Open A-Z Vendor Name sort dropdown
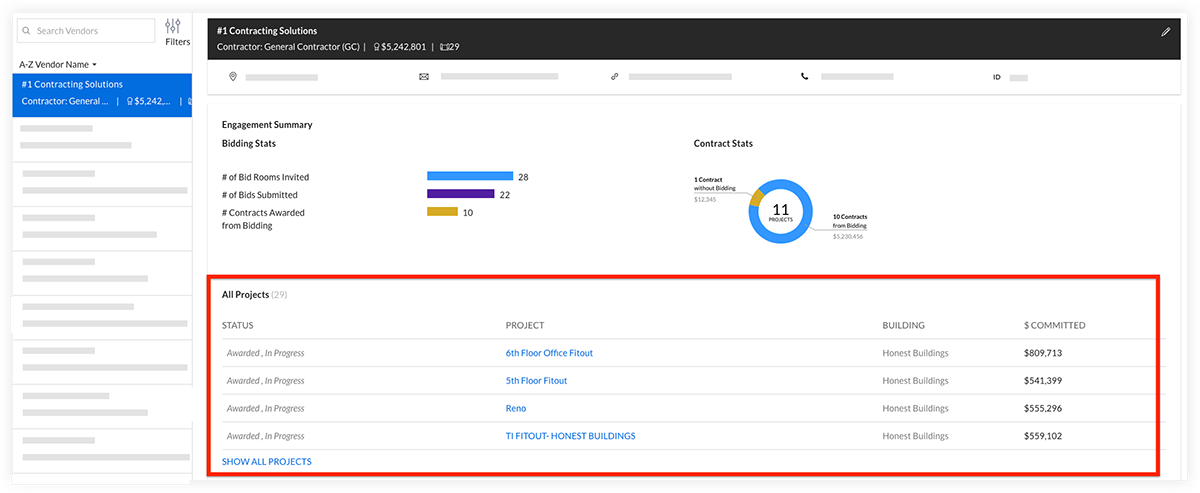Image resolution: width=1200 pixels, height=493 pixels. [58, 64]
